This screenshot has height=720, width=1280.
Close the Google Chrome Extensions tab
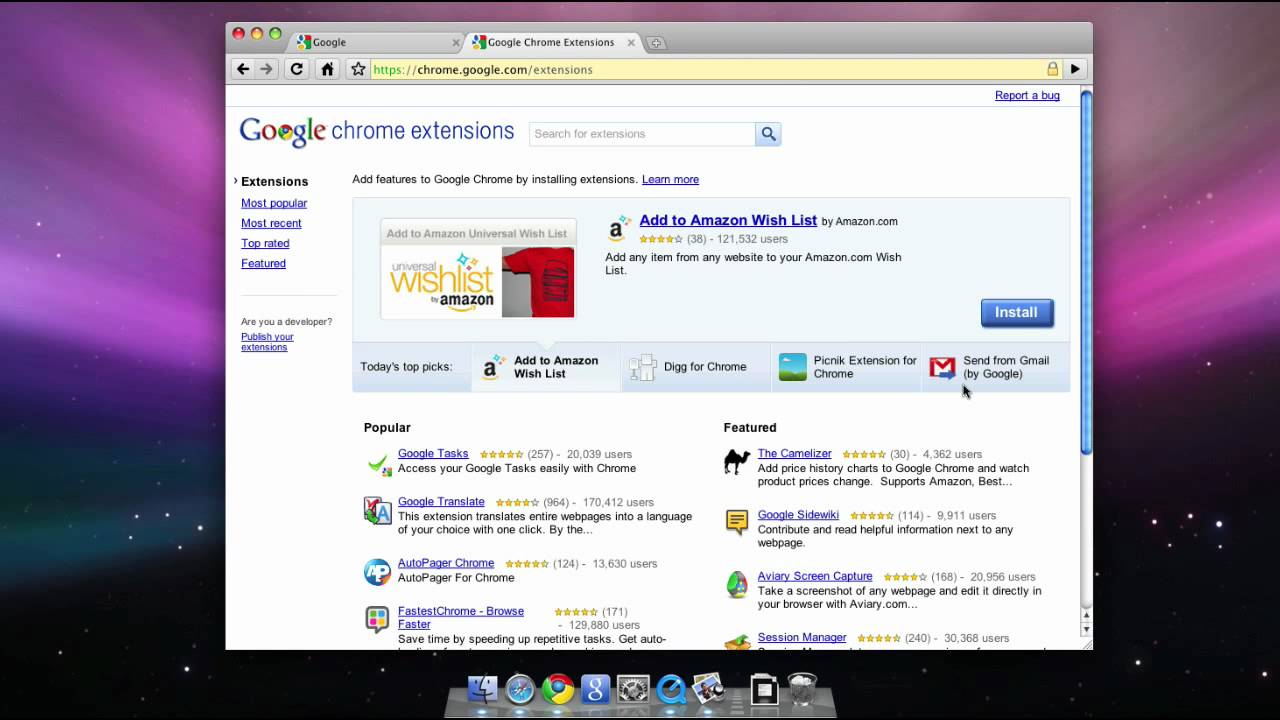coord(631,43)
